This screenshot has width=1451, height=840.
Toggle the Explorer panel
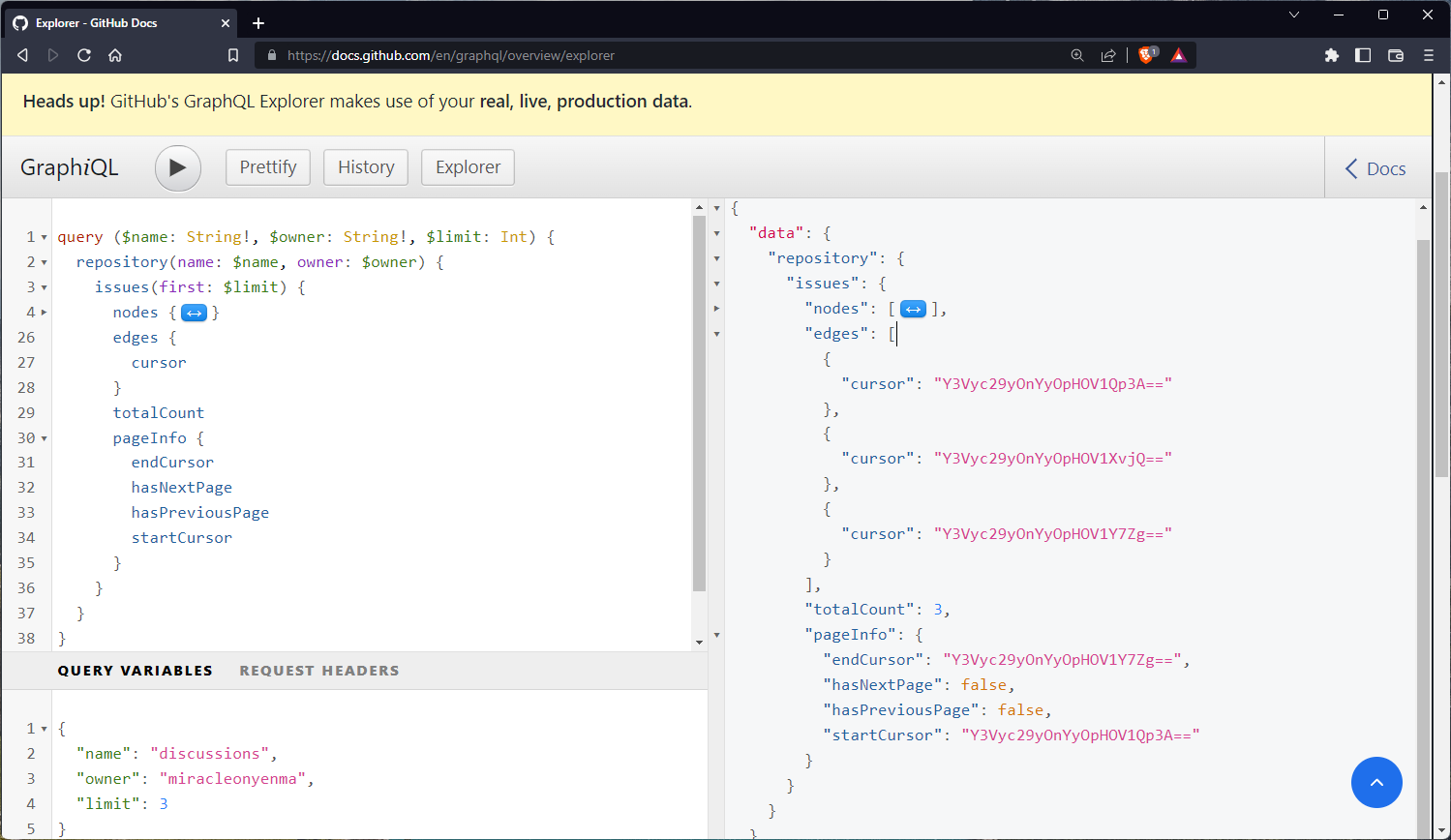click(468, 167)
